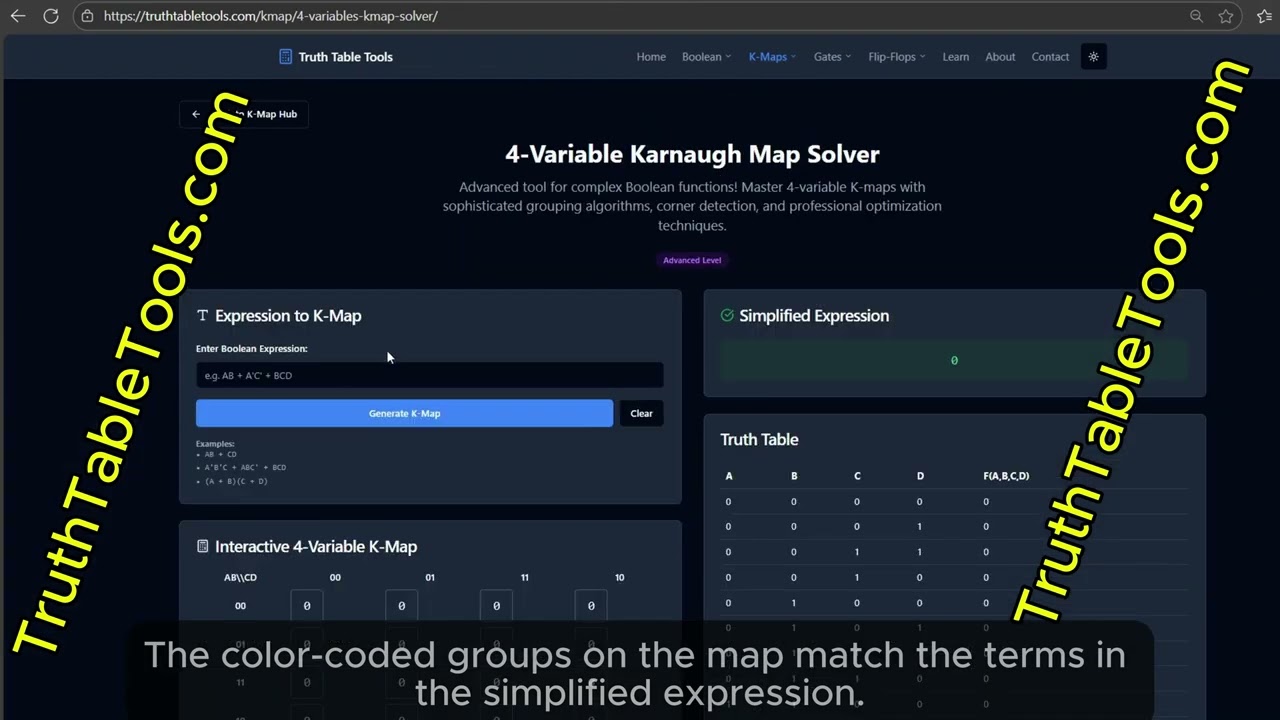
Task: Click truth table column header A
Action: coord(729,476)
